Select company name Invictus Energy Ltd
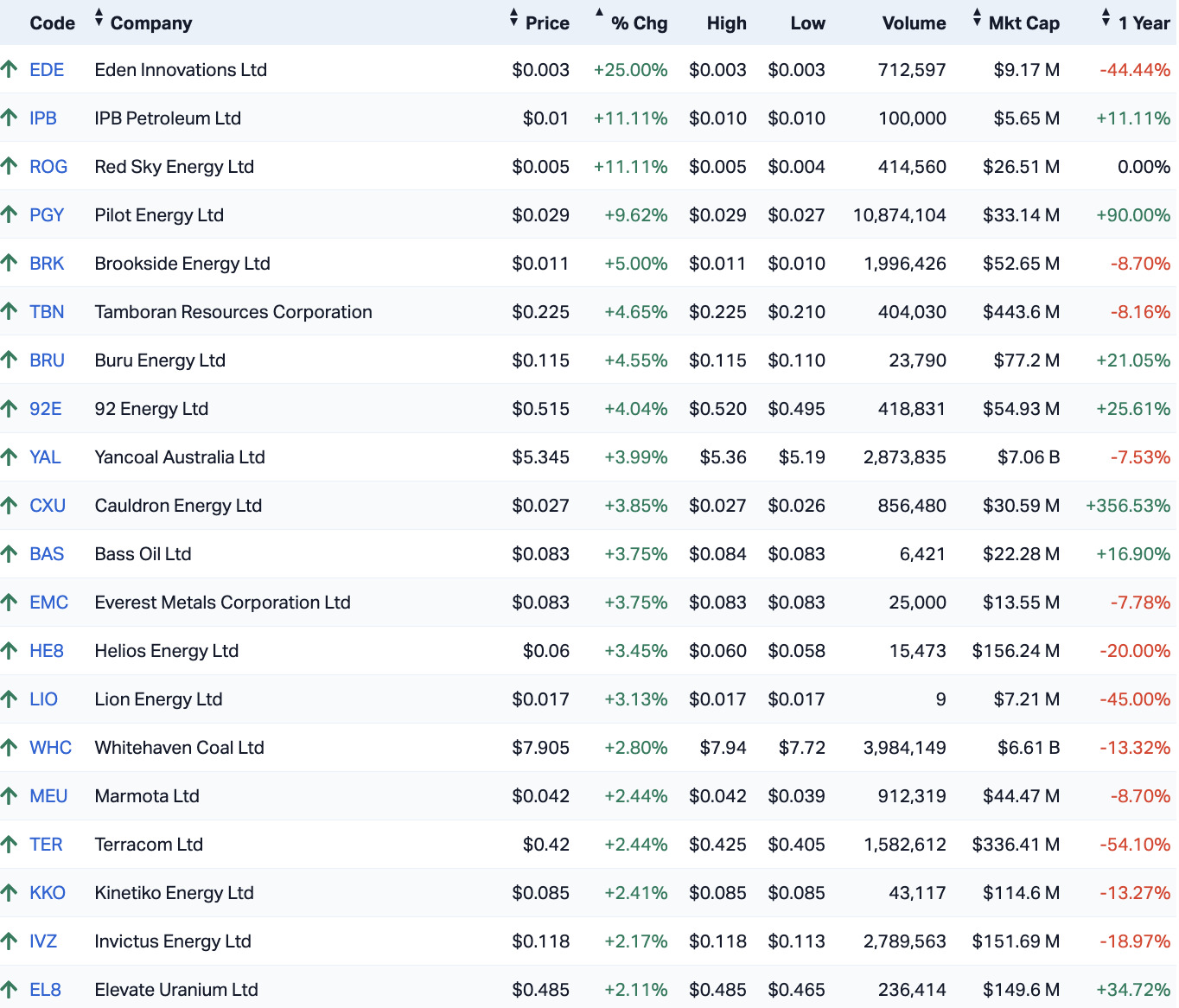The height and width of the screenshot is (1008, 1179). click(173, 941)
